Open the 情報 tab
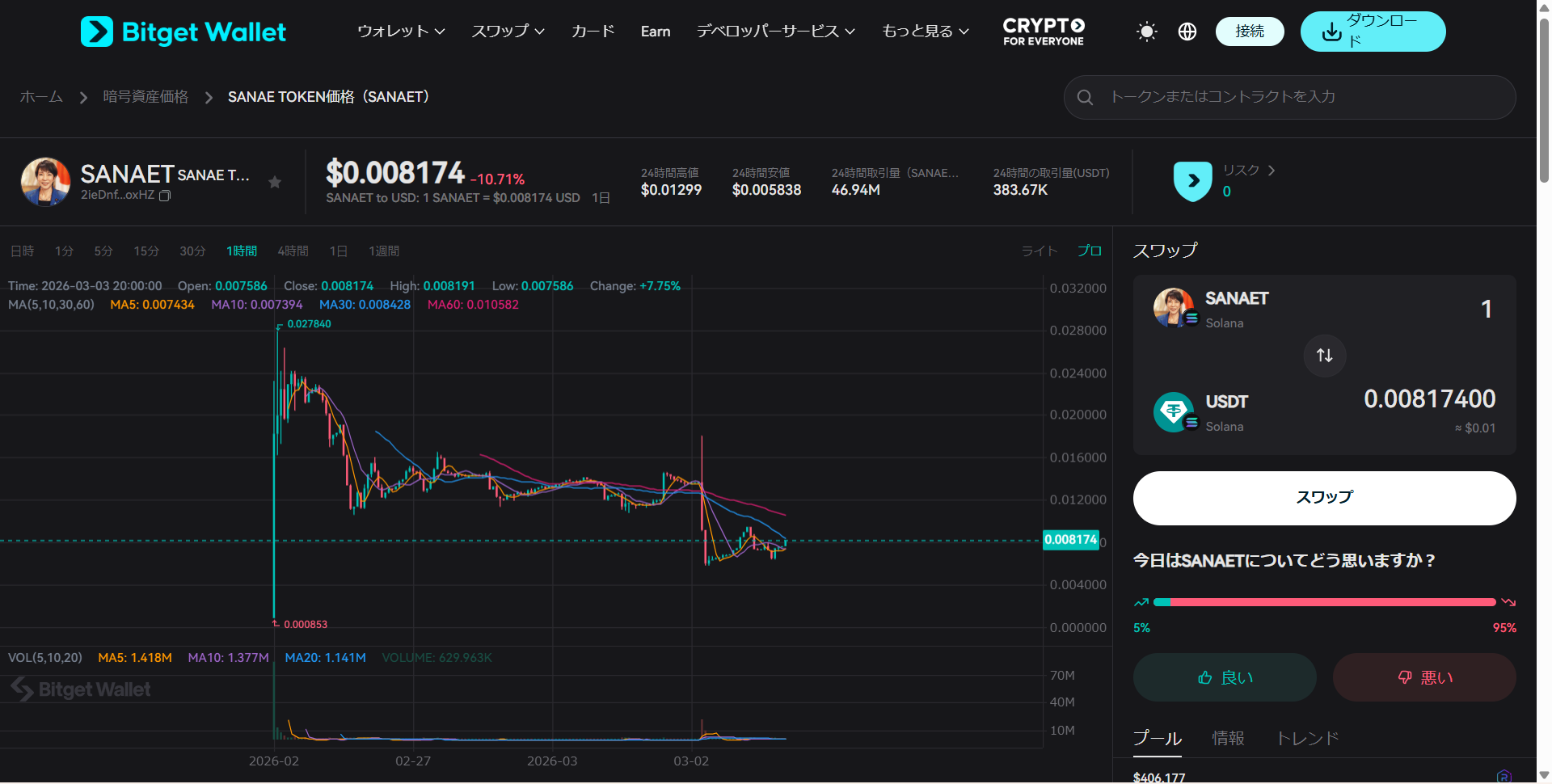 [x=1228, y=738]
